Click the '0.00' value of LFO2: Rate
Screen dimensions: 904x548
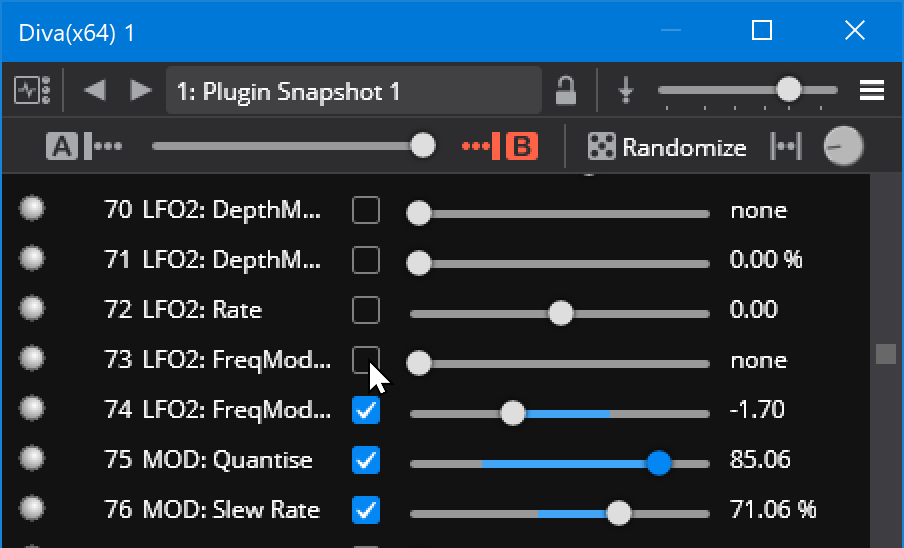pyautogui.click(x=754, y=310)
